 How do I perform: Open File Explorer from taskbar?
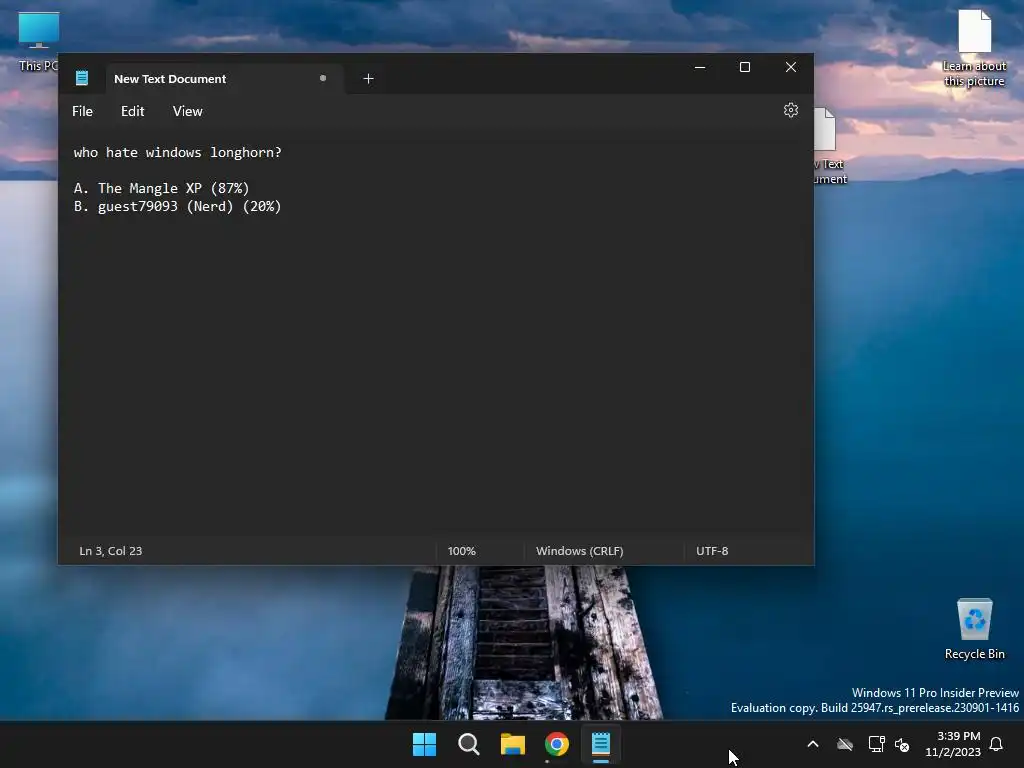point(513,744)
